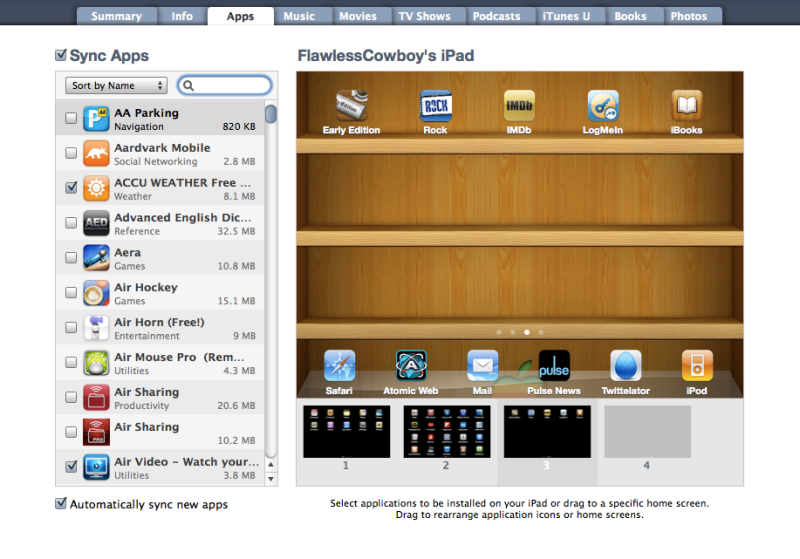Click the Pulse News dock icon

(x=554, y=365)
